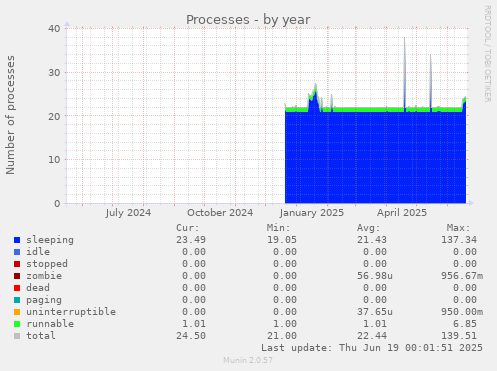Click the y-axis label 30
Viewport: 497px width, 371px height.
click(54, 73)
